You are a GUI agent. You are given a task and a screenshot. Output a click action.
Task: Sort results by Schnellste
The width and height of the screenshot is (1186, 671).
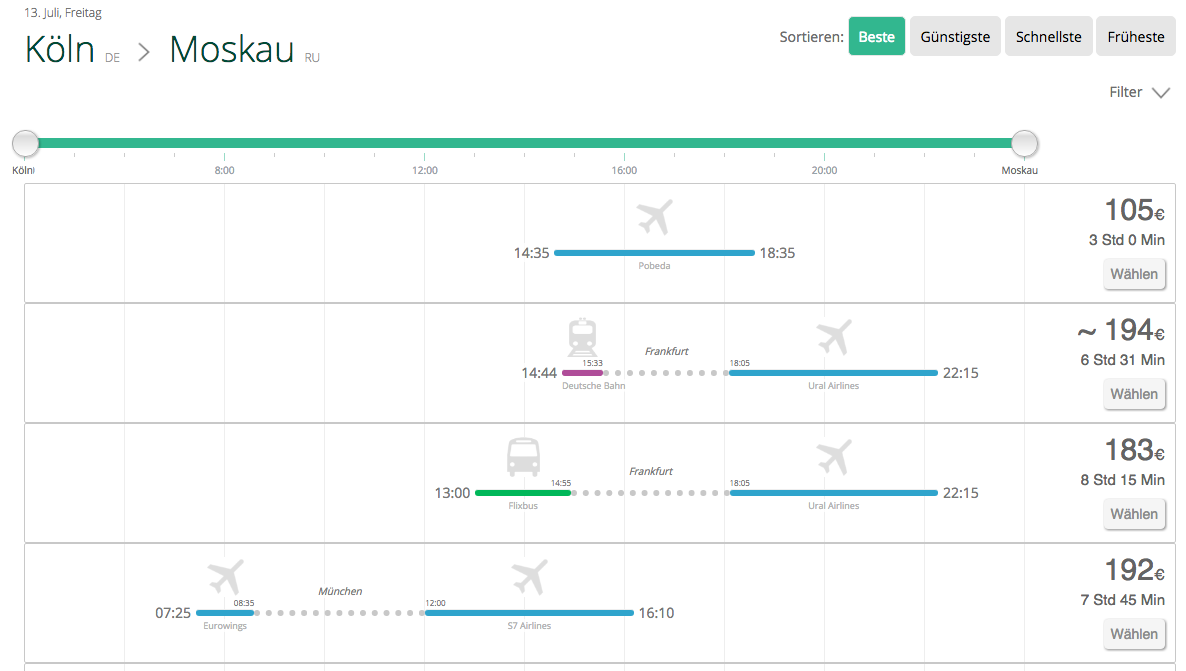(1048, 36)
